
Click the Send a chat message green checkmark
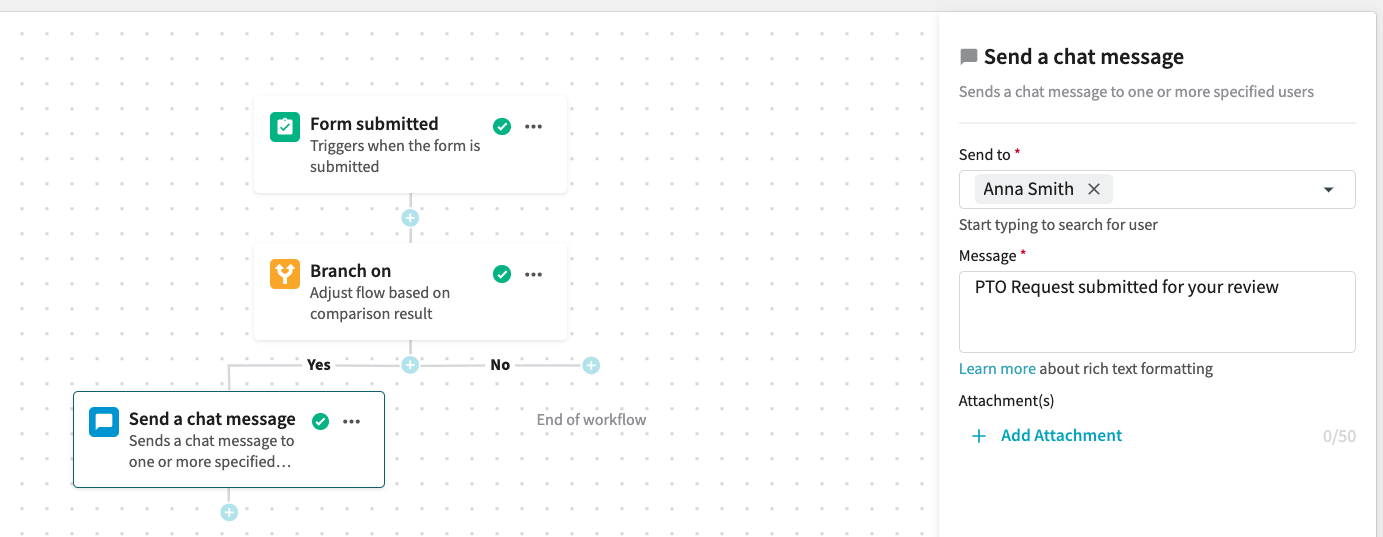click(x=320, y=422)
